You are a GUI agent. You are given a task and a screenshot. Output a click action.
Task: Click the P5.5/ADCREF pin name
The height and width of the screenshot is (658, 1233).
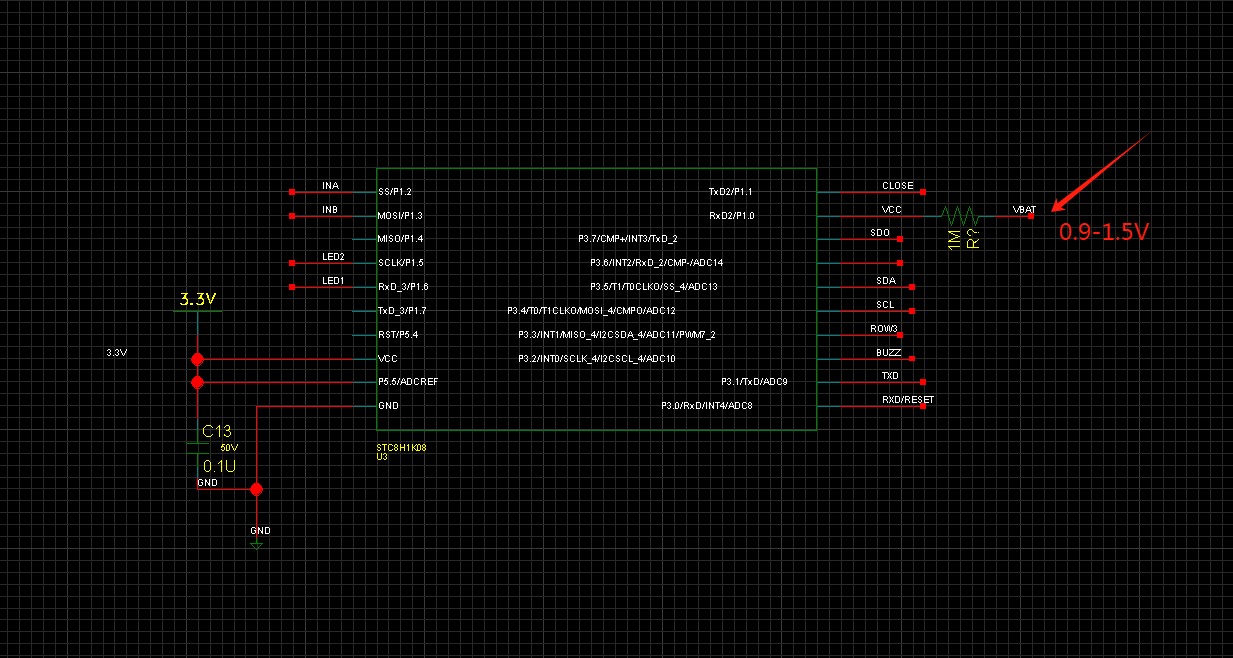pos(408,382)
